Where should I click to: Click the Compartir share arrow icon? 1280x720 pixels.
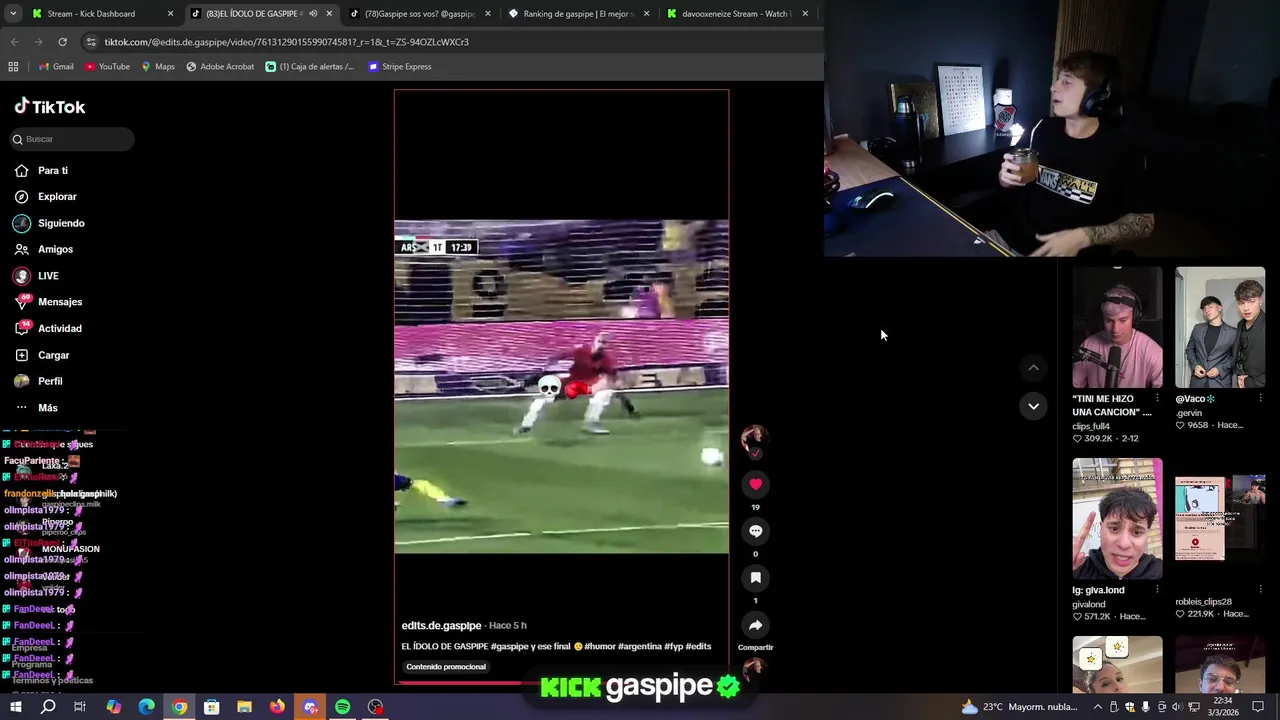(x=755, y=625)
